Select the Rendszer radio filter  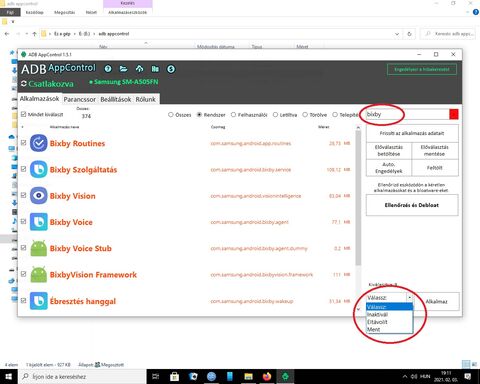pos(199,115)
